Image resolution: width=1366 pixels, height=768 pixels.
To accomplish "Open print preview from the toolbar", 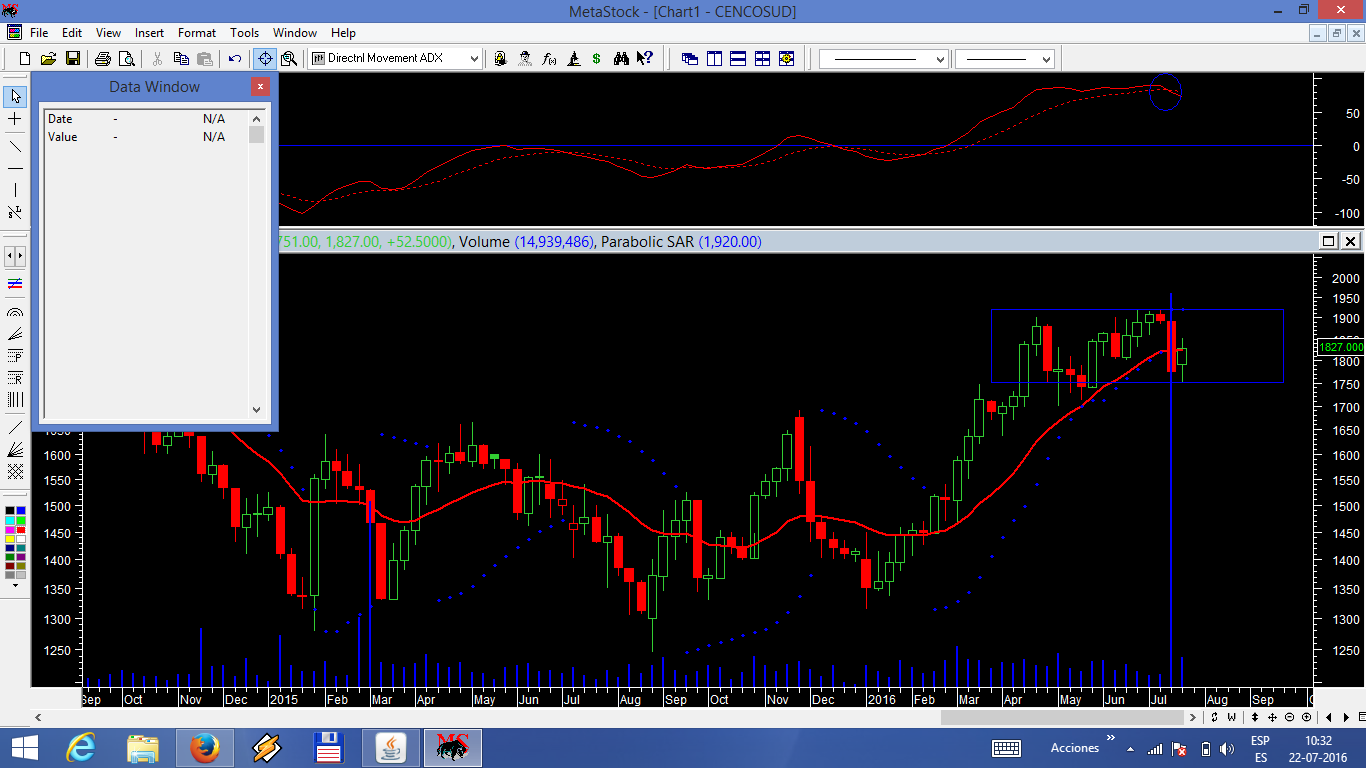I will (x=127, y=58).
